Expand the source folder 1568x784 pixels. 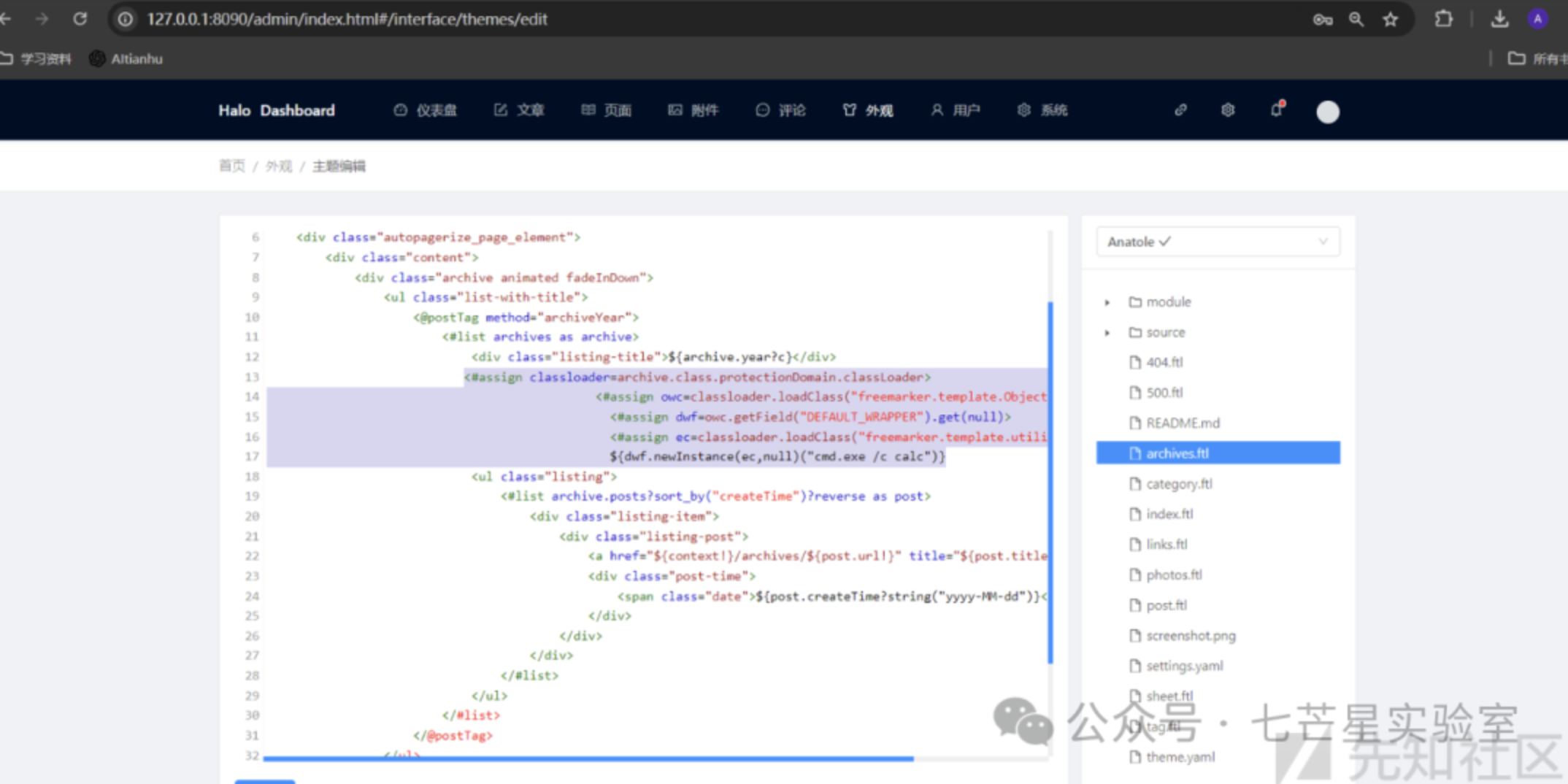pyautogui.click(x=1107, y=333)
